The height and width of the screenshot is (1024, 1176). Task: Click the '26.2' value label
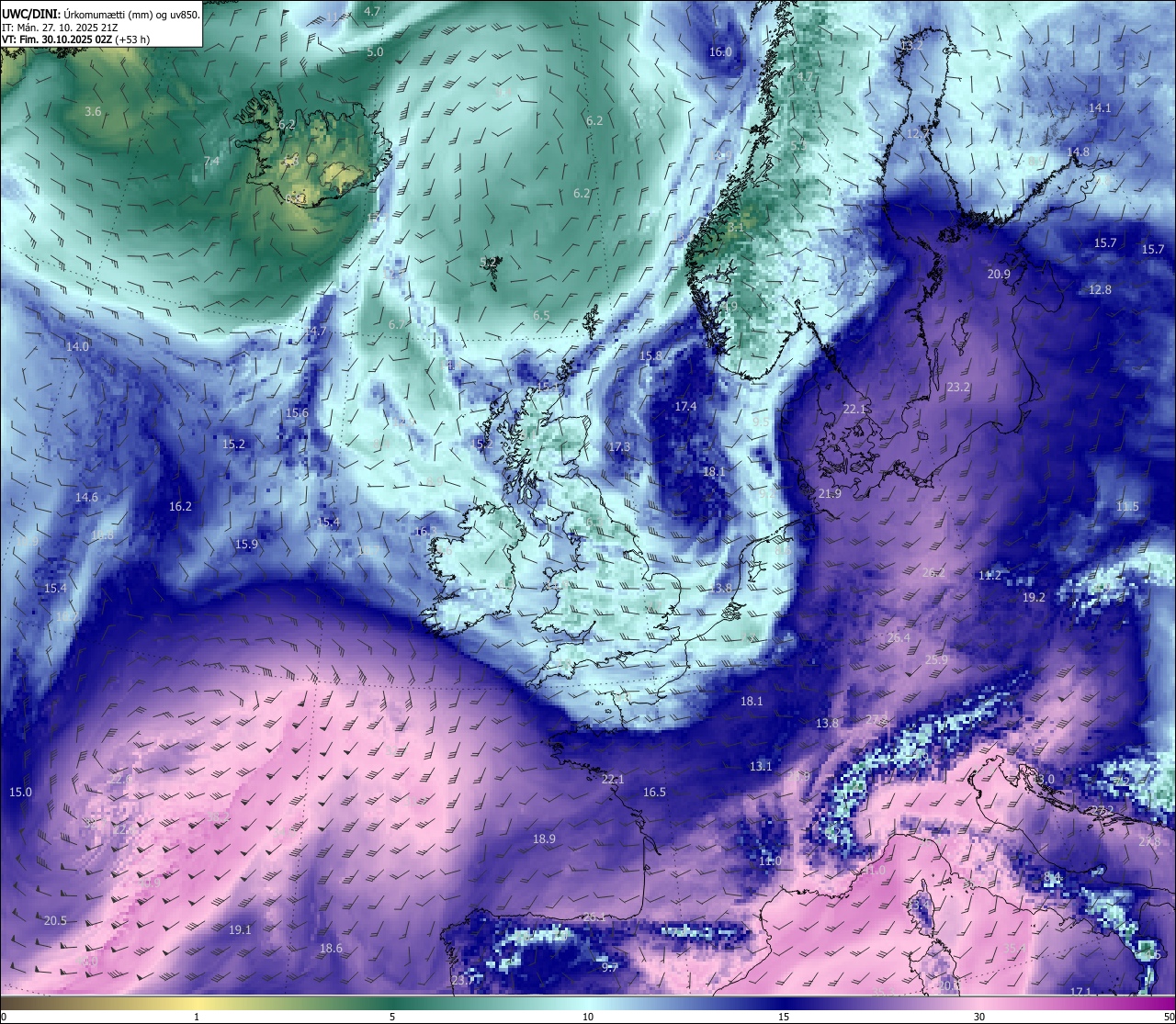coord(933,572)
